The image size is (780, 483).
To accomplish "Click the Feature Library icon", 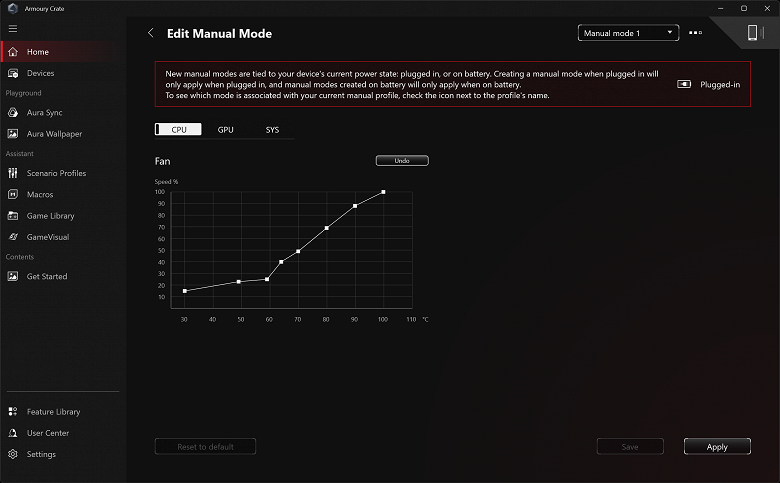I will point(13,411).
